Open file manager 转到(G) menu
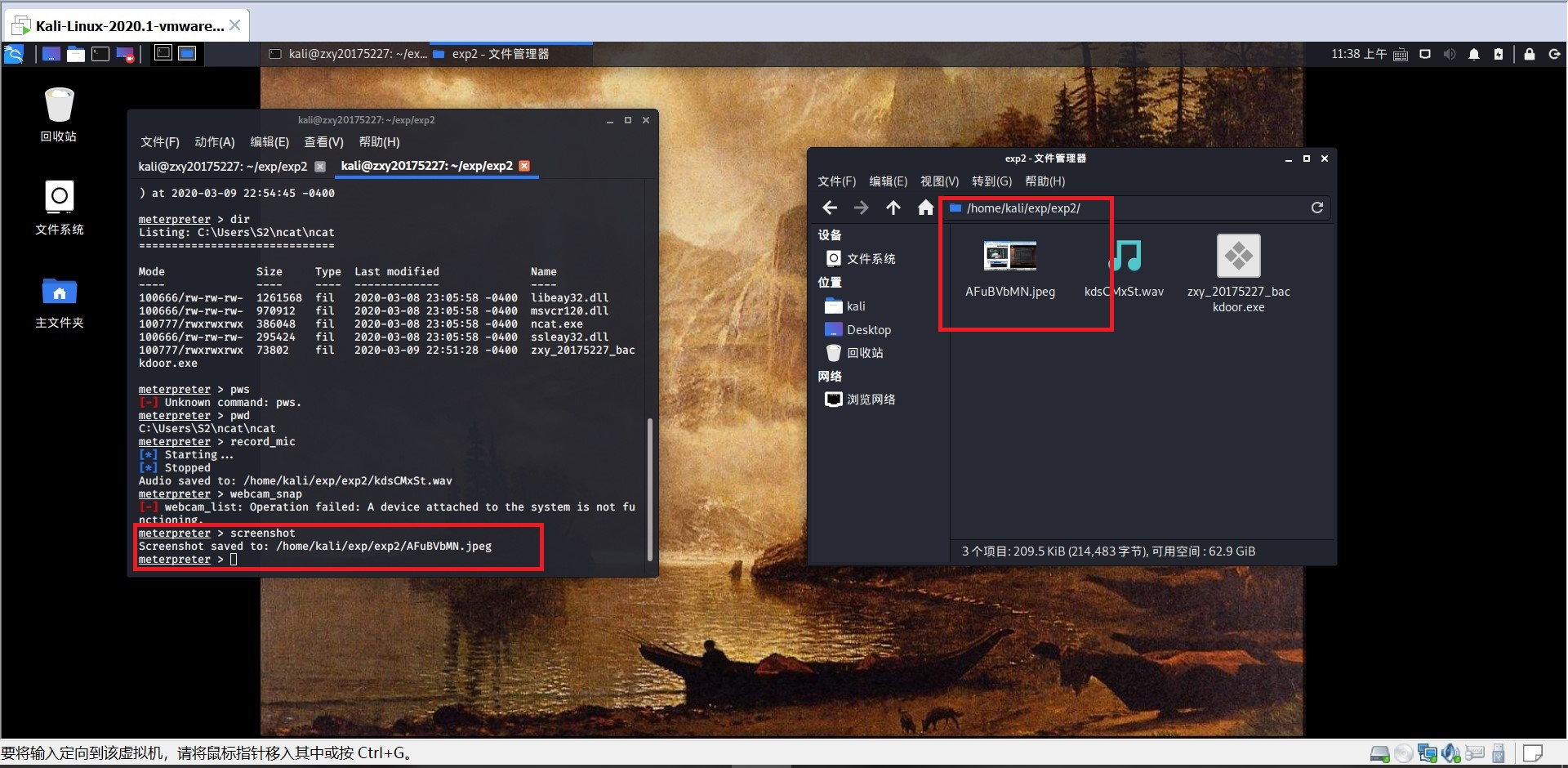This screenshot has height=768, width=1568. click(x=992, y=181)
